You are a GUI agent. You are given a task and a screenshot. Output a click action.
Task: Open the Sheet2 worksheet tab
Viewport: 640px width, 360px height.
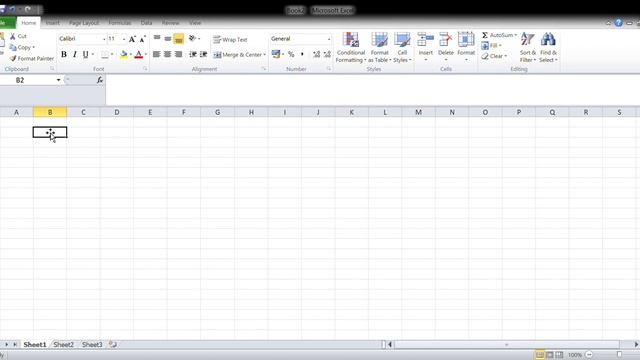[64, 344]
